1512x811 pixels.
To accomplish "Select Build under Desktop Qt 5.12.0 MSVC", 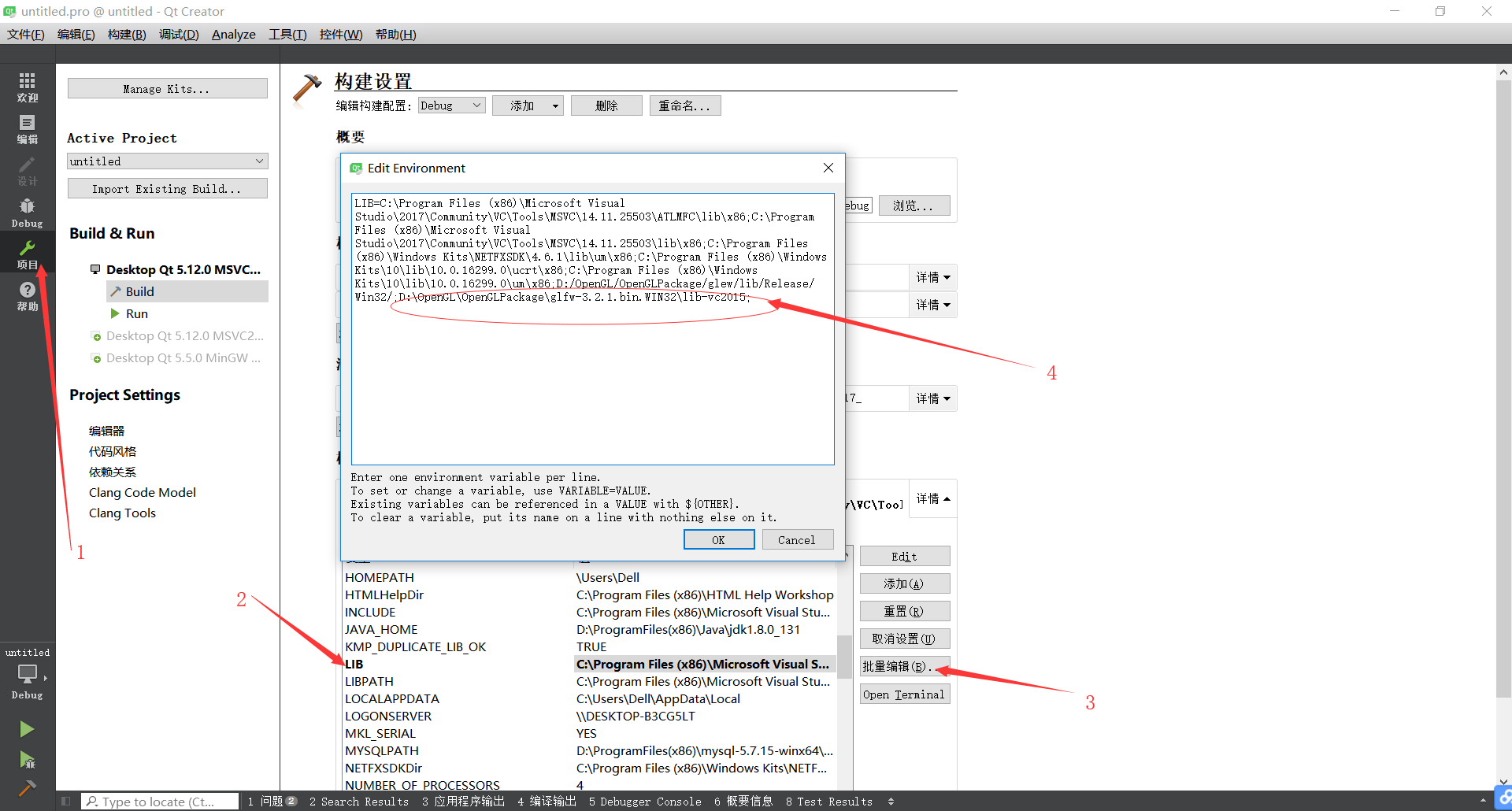I will 187,291.
